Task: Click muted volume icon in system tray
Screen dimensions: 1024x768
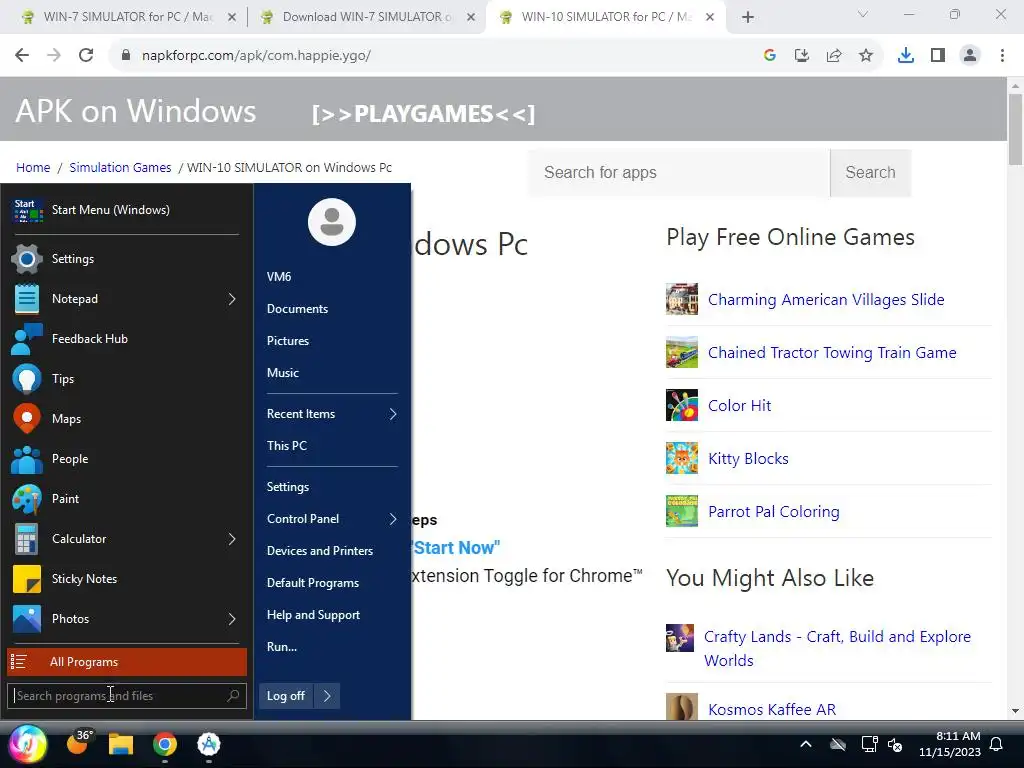Action: pos(895,744)
